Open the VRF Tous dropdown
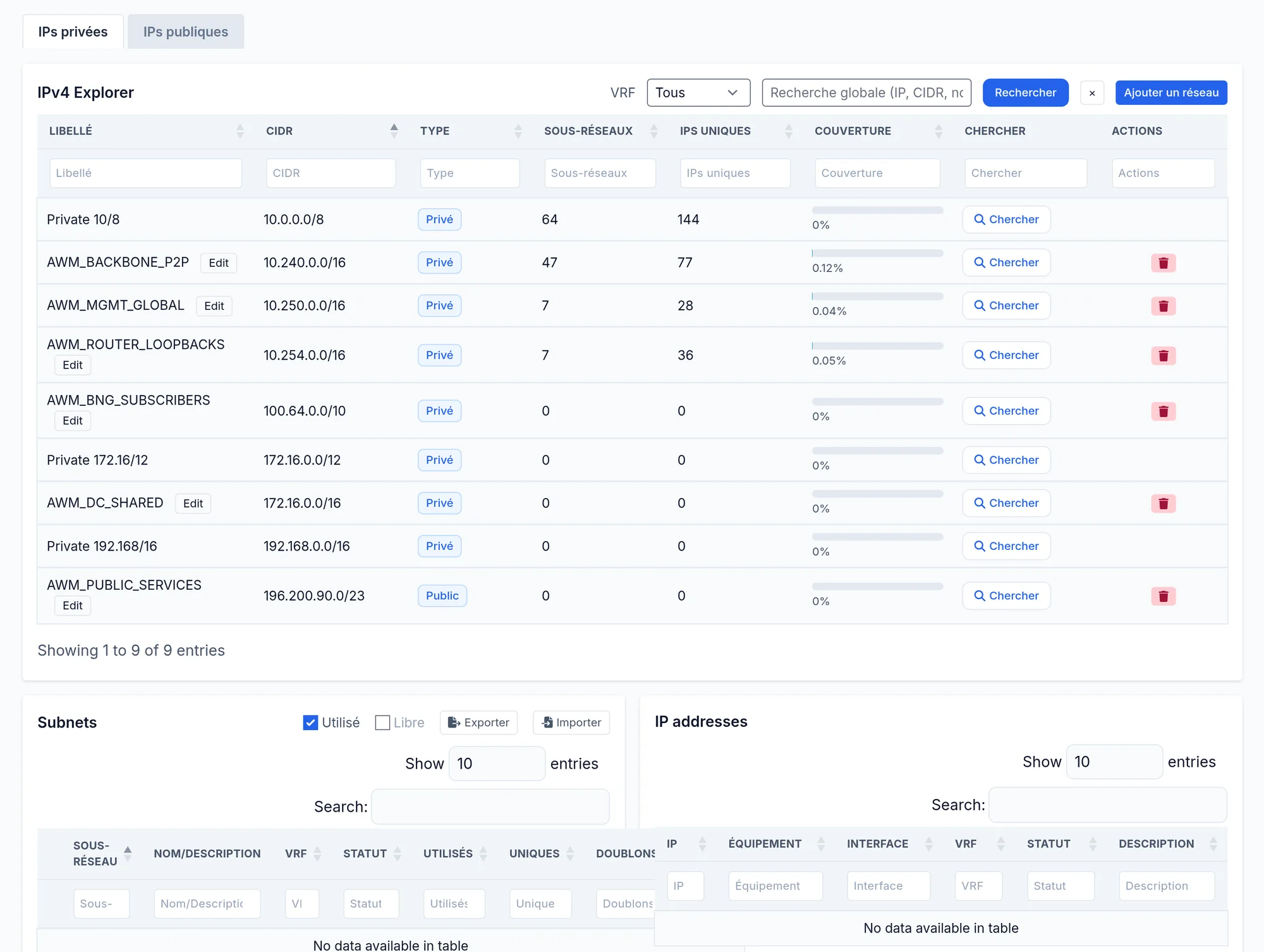 pos(698,93)
